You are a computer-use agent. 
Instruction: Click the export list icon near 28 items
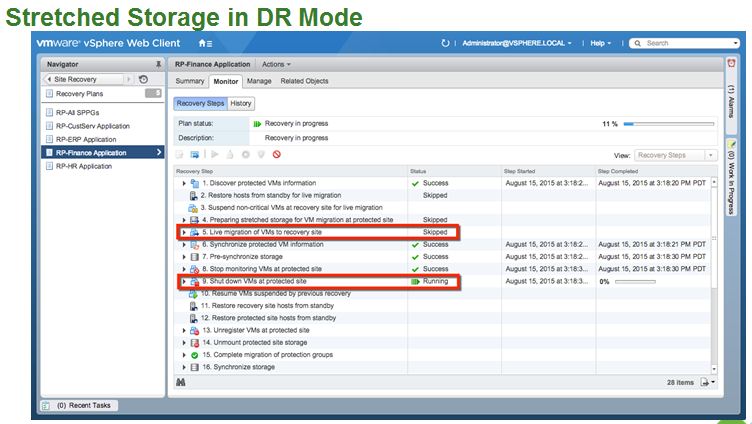click(707, 381)
